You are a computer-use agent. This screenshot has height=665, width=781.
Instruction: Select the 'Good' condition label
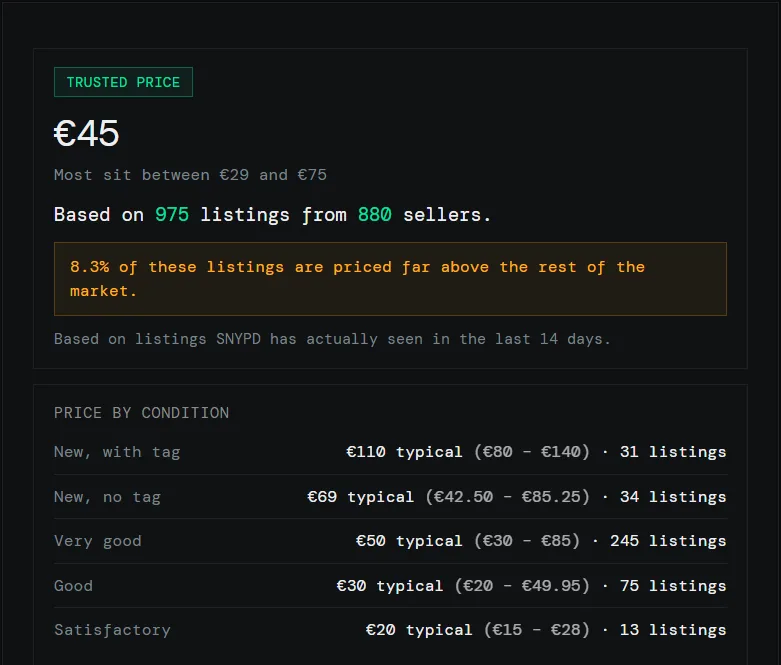pyautogui.click(x=73, y=586)
